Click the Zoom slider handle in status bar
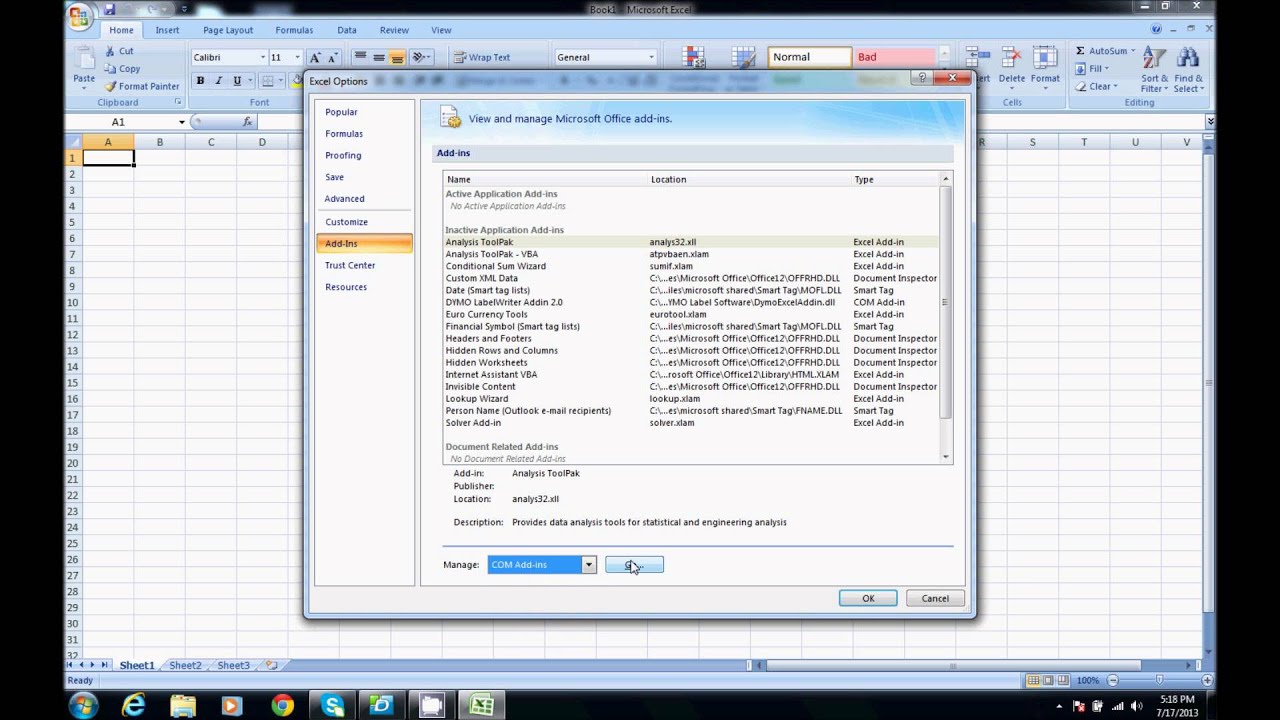The height and width of the screenshot is (720, 1280). coord(1158,681)
